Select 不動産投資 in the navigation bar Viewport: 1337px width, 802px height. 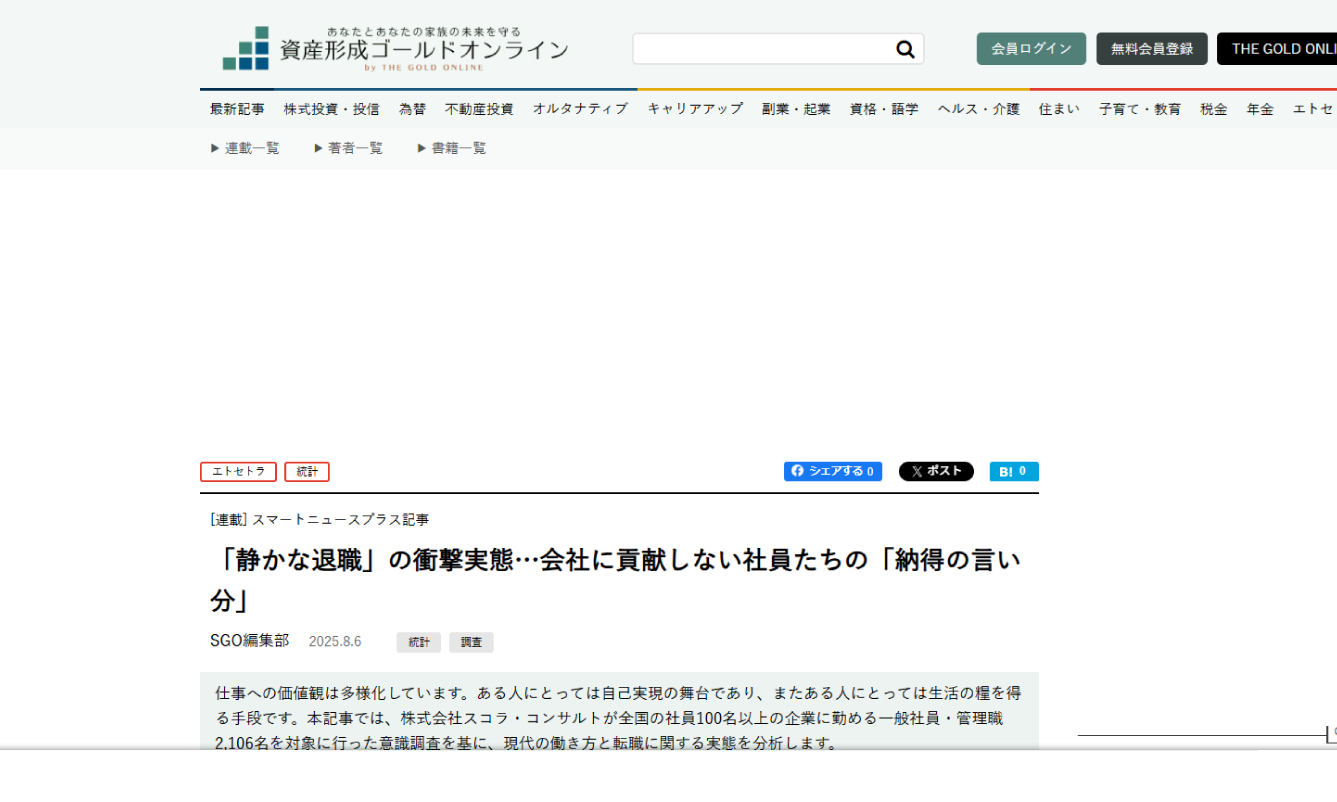pyautogui.click(x=479, y=109)
